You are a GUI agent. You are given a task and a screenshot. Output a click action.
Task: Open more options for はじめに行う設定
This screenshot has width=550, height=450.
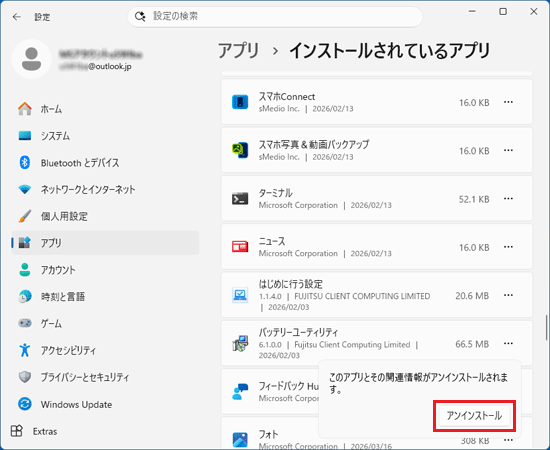(508, 295)
